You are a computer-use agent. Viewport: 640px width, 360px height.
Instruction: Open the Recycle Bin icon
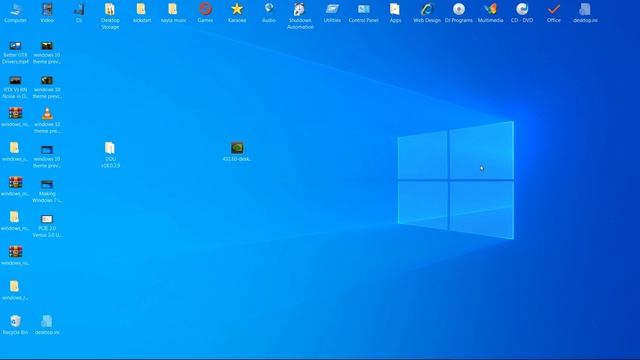(x=16, y=325)
